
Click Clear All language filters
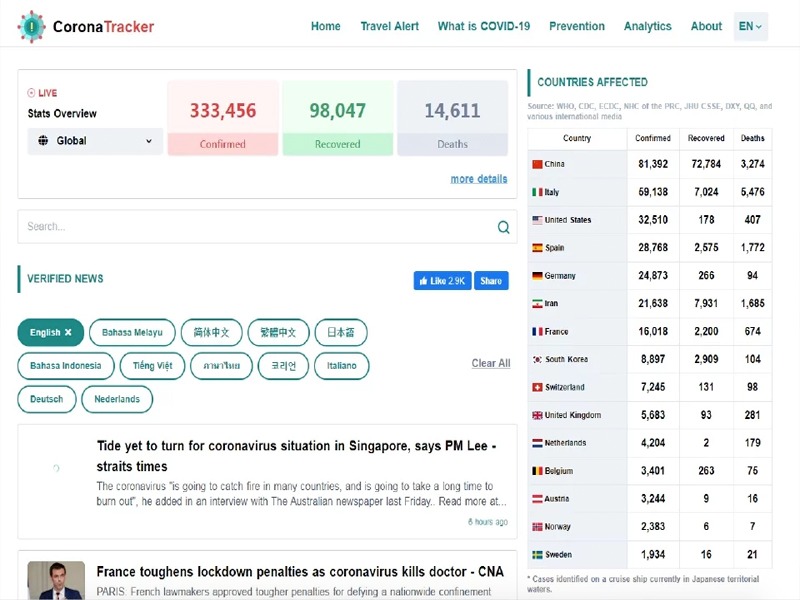point(490,363)
